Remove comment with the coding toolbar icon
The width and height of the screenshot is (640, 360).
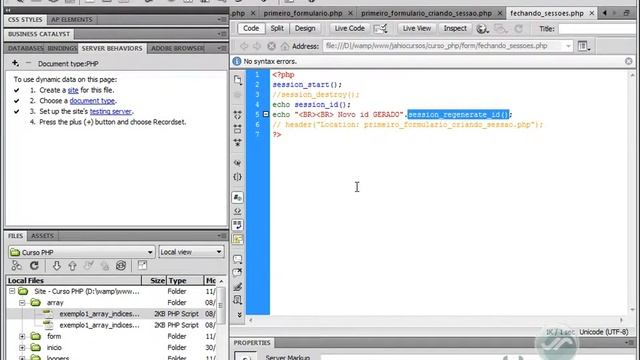[238, 273]
